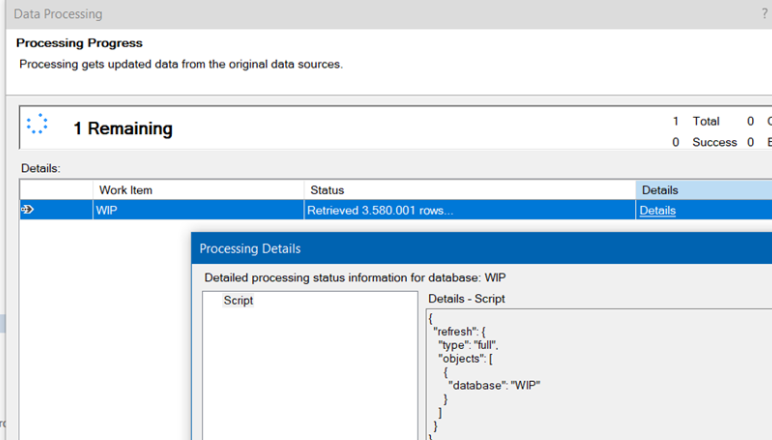This screenshot has height=440, width=772.
Task: Click the Total count label
Action: click(x=706, y=121)
